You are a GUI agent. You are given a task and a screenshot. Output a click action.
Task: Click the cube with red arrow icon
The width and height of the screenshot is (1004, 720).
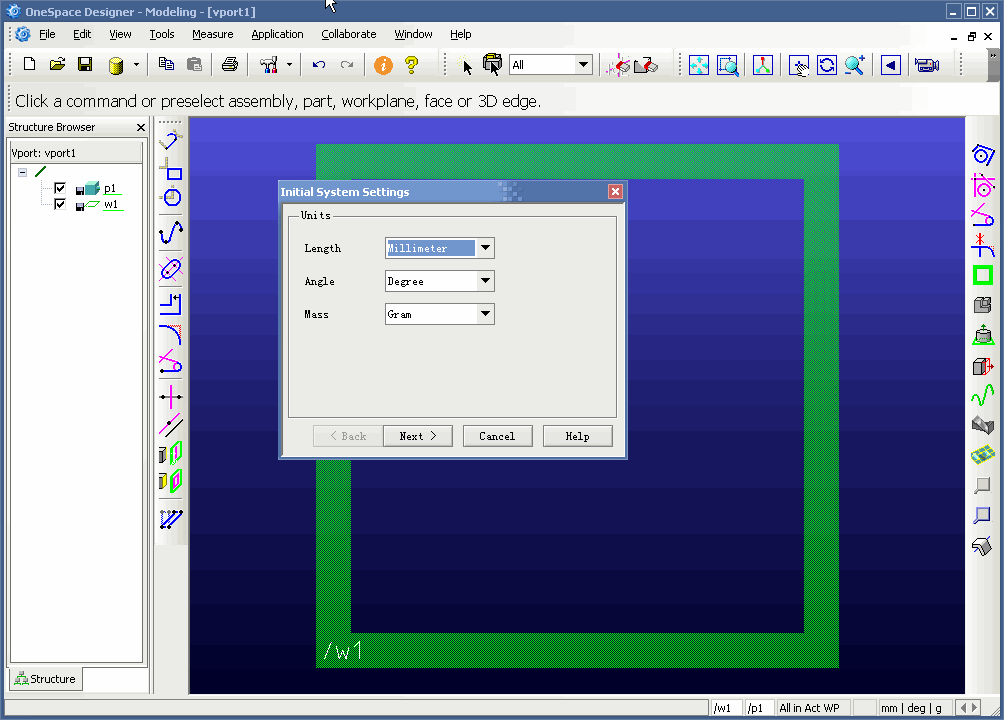pyautogui.click(x=983, y=366)
